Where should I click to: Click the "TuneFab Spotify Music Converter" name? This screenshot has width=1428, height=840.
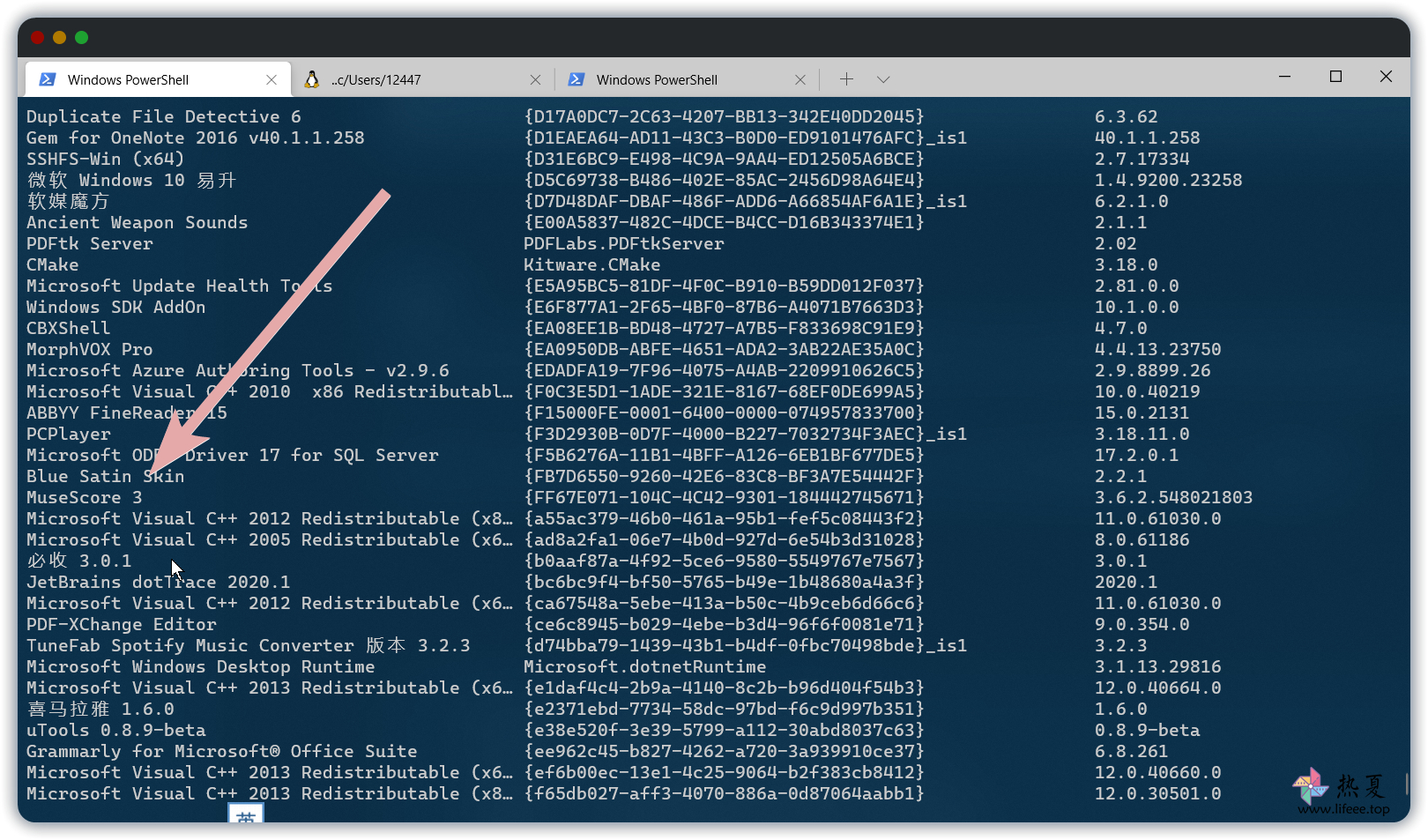point(190,645)
